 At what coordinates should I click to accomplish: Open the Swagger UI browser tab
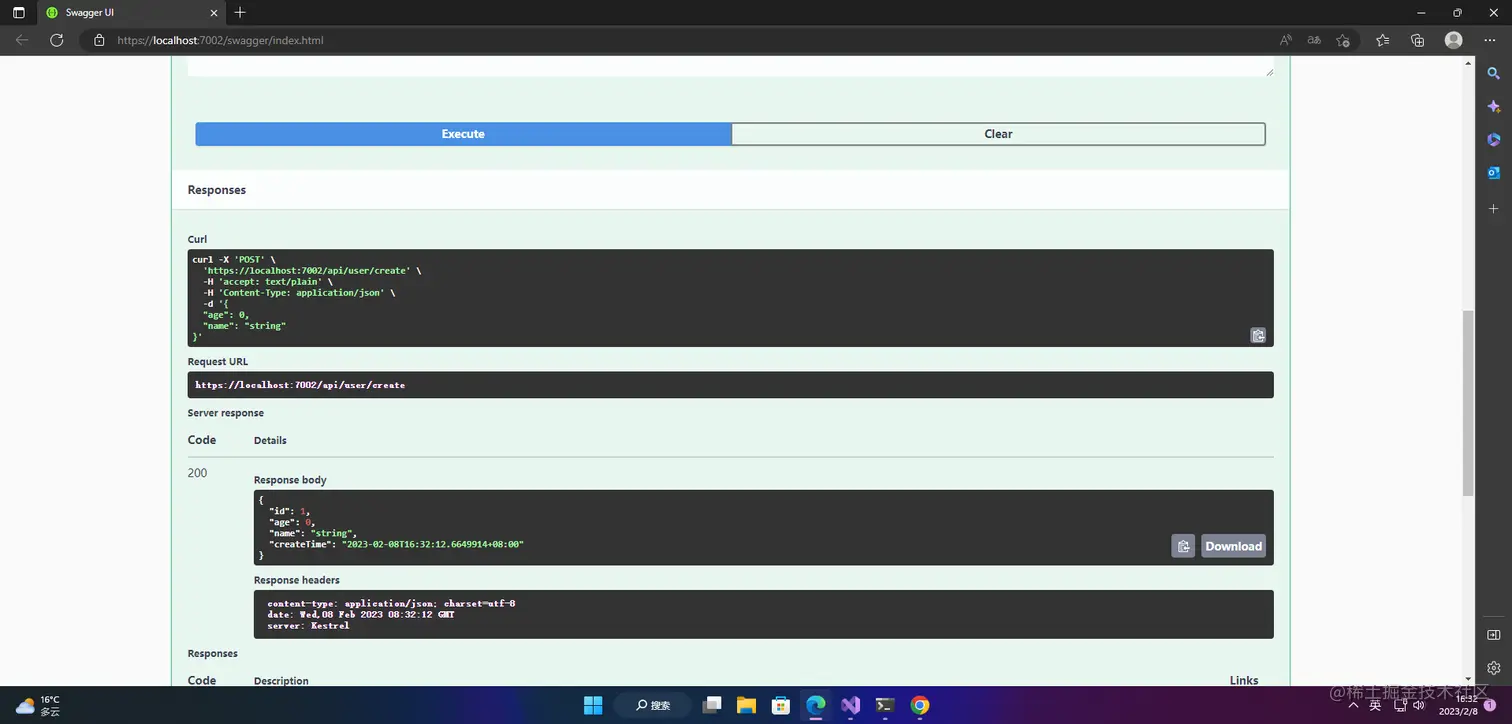[x=130, y=13]
